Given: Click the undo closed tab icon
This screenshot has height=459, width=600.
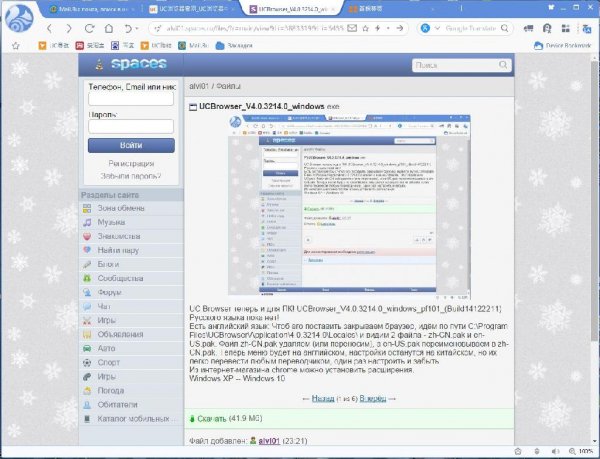Looking at the screenshot, I should click(x=128, y=28).
